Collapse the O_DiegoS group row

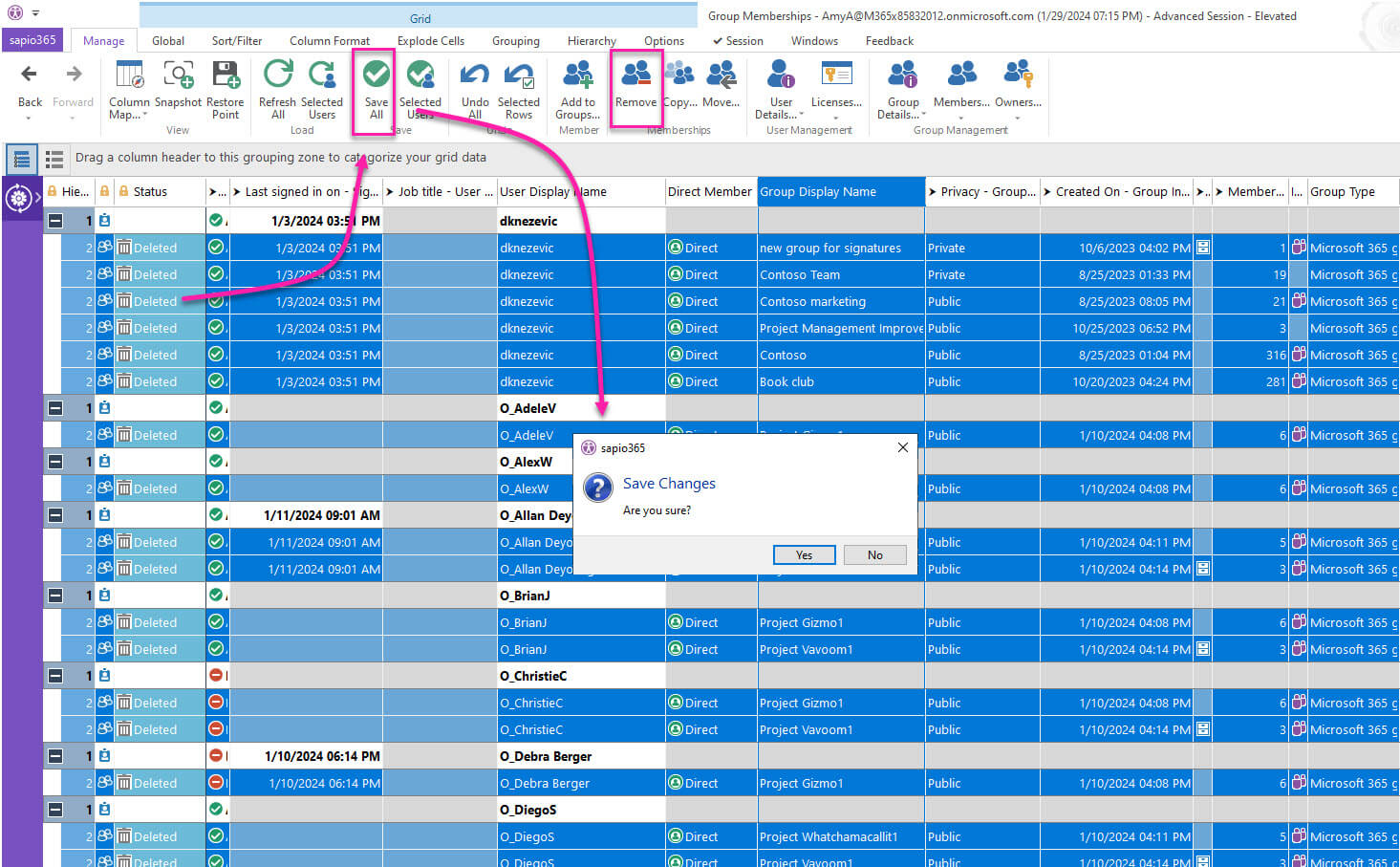(55, 810)
